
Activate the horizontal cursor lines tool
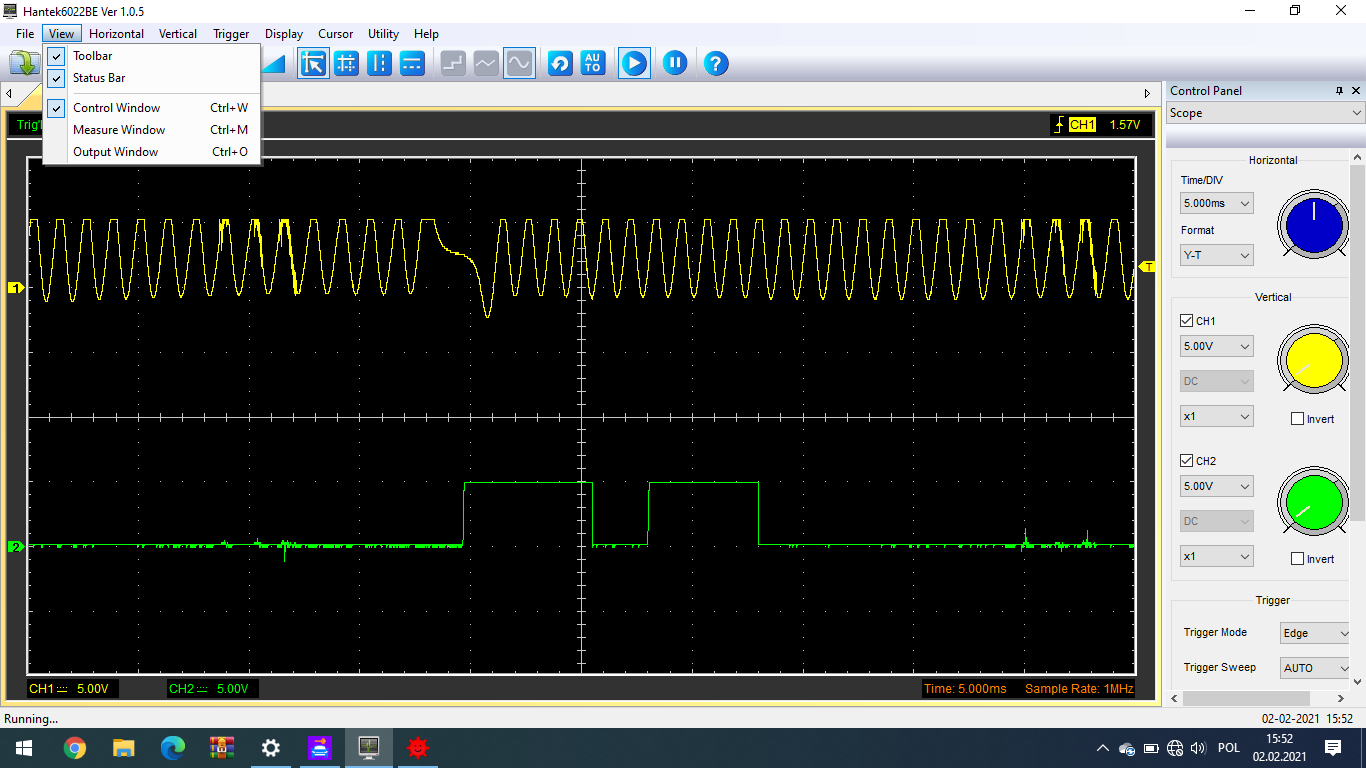click(412, 64)
